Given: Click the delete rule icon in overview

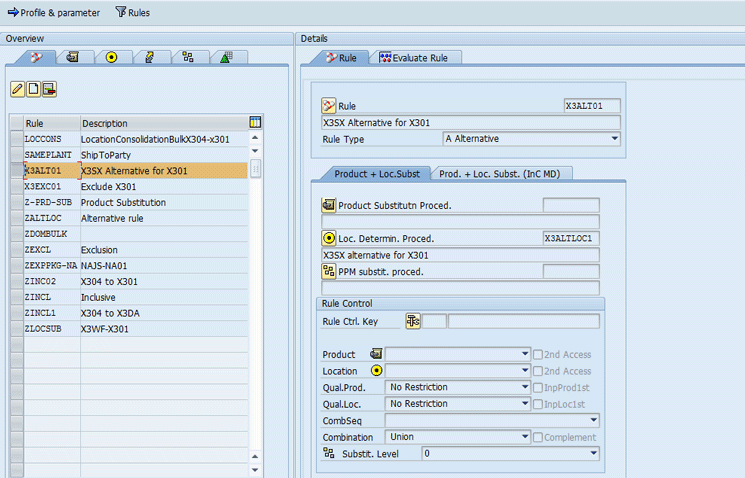Looking at the screenshot, I should pos(48,90).
